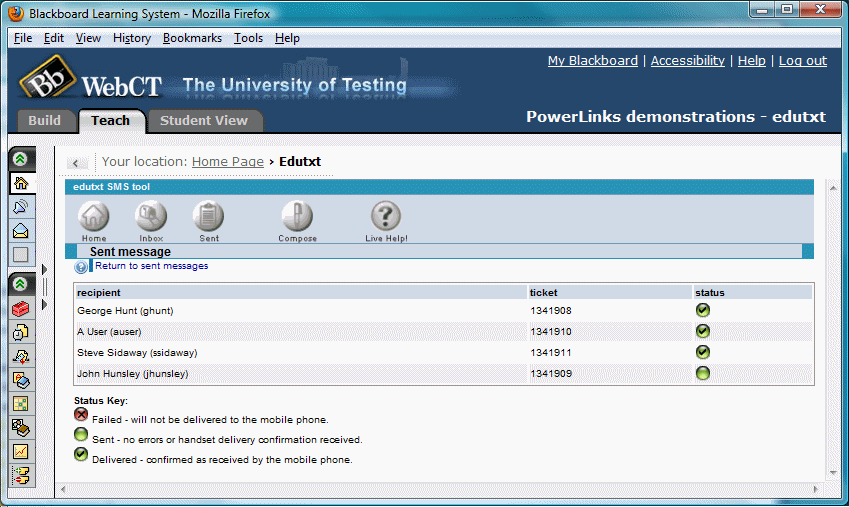Collapse the lower sidebar section with the green chevron
This screenshot has height=507, width=849.
[x=21, y=284]
